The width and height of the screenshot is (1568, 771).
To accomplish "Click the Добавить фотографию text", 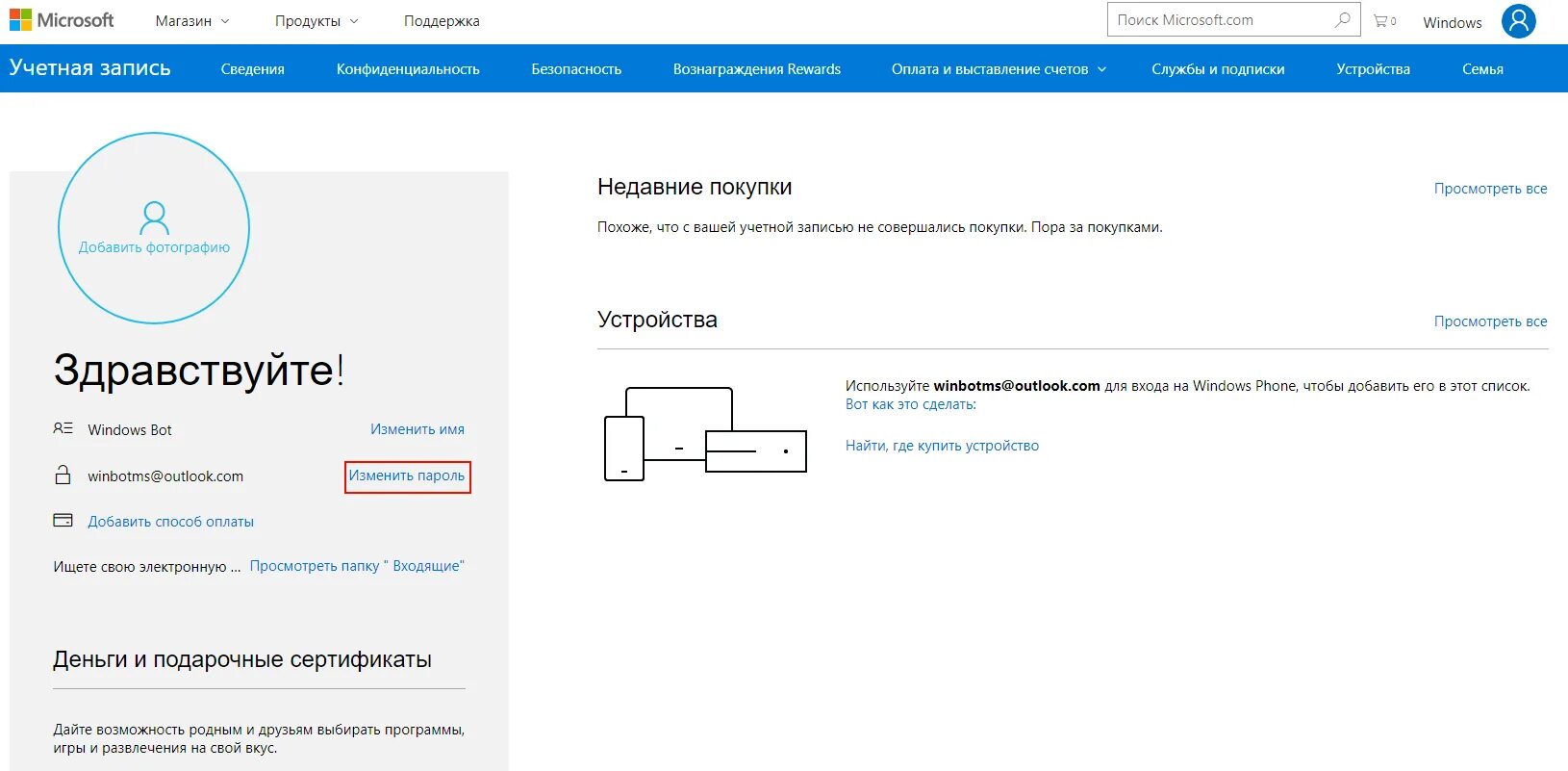I will [154, 247].
